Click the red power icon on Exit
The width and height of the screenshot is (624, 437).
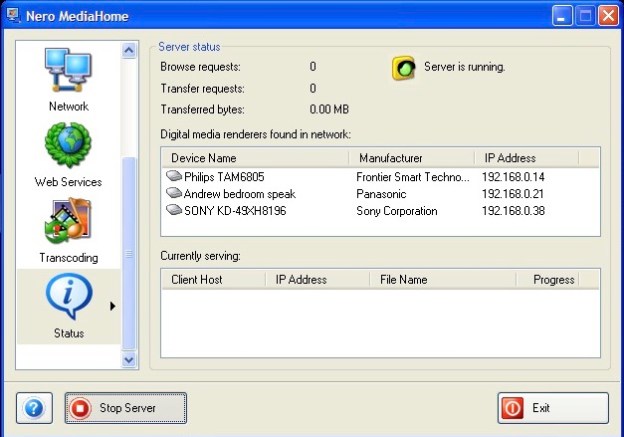coord(512,408)
